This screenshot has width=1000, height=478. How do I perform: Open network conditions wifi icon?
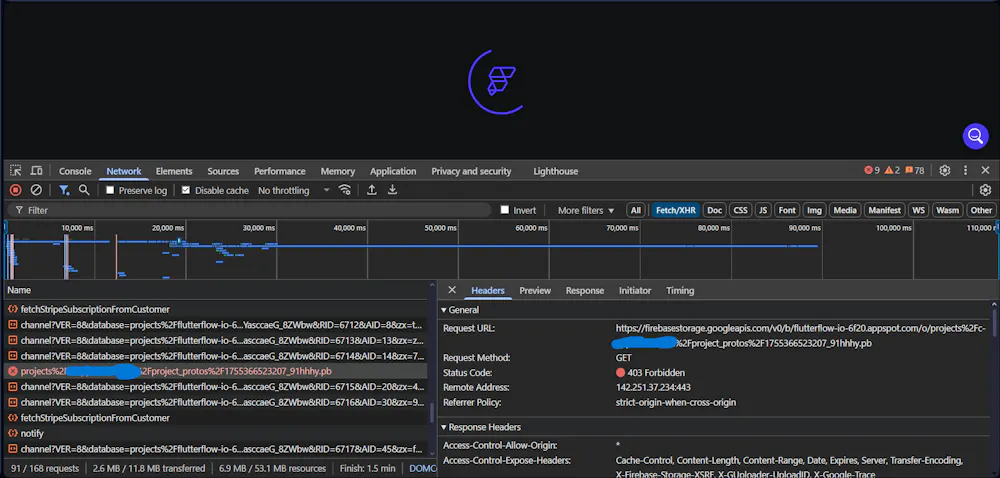point(346,190)
